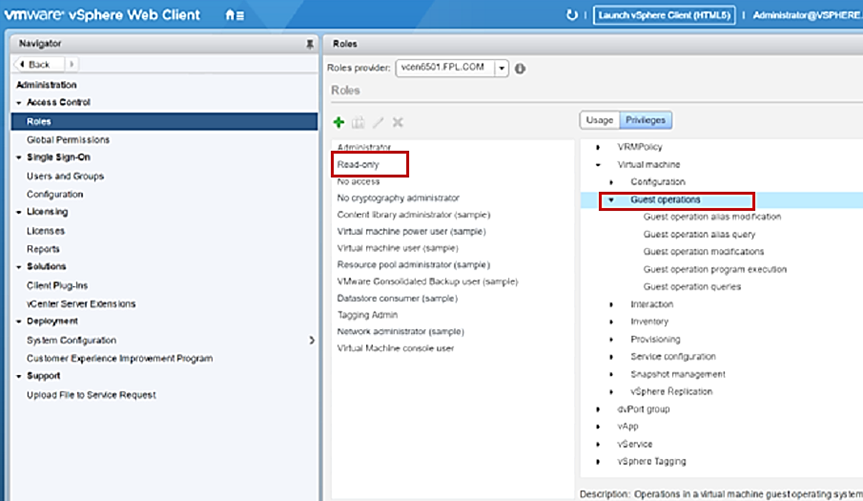Select No cryptography administrator role
The image size is (863, 501).
[x=398, y=198]
